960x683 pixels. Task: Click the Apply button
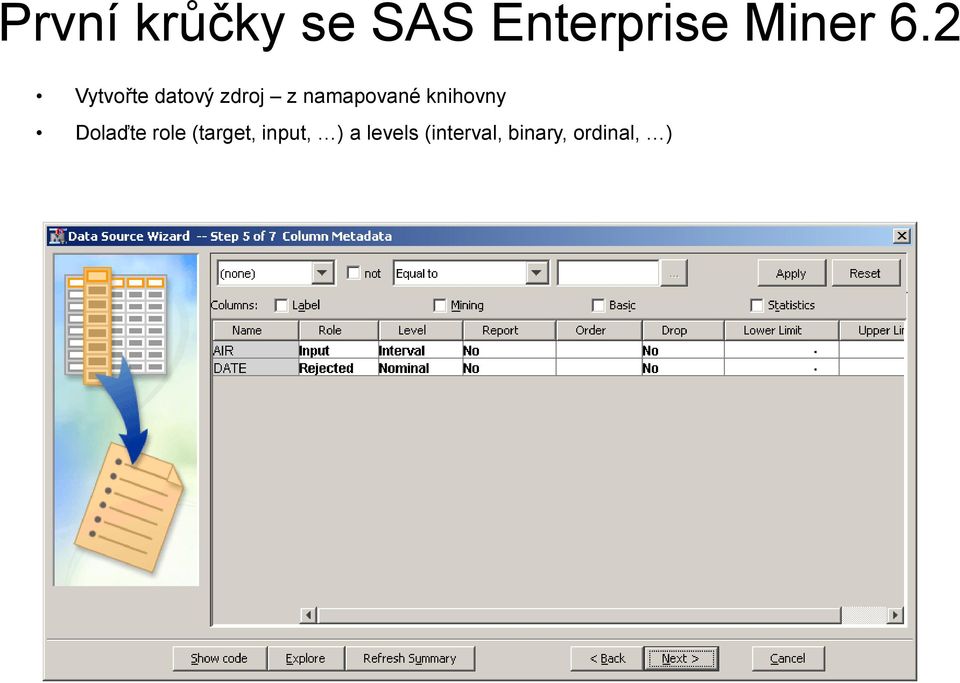(x=791, y=273)
